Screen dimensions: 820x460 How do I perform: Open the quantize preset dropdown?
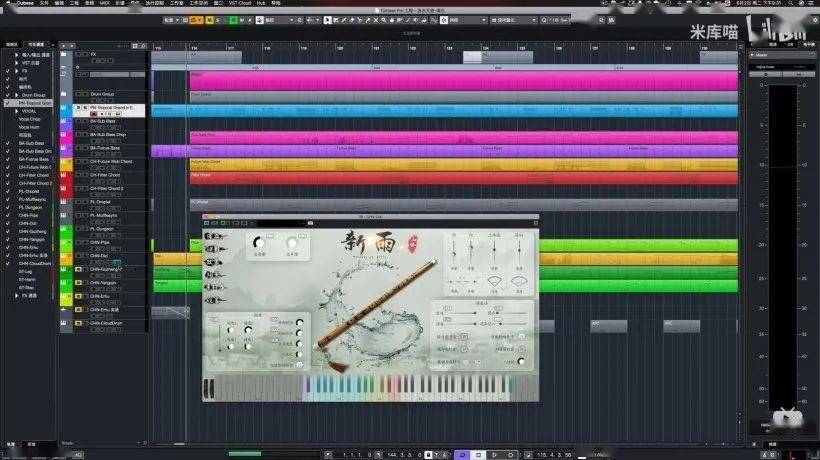(514, 20)
